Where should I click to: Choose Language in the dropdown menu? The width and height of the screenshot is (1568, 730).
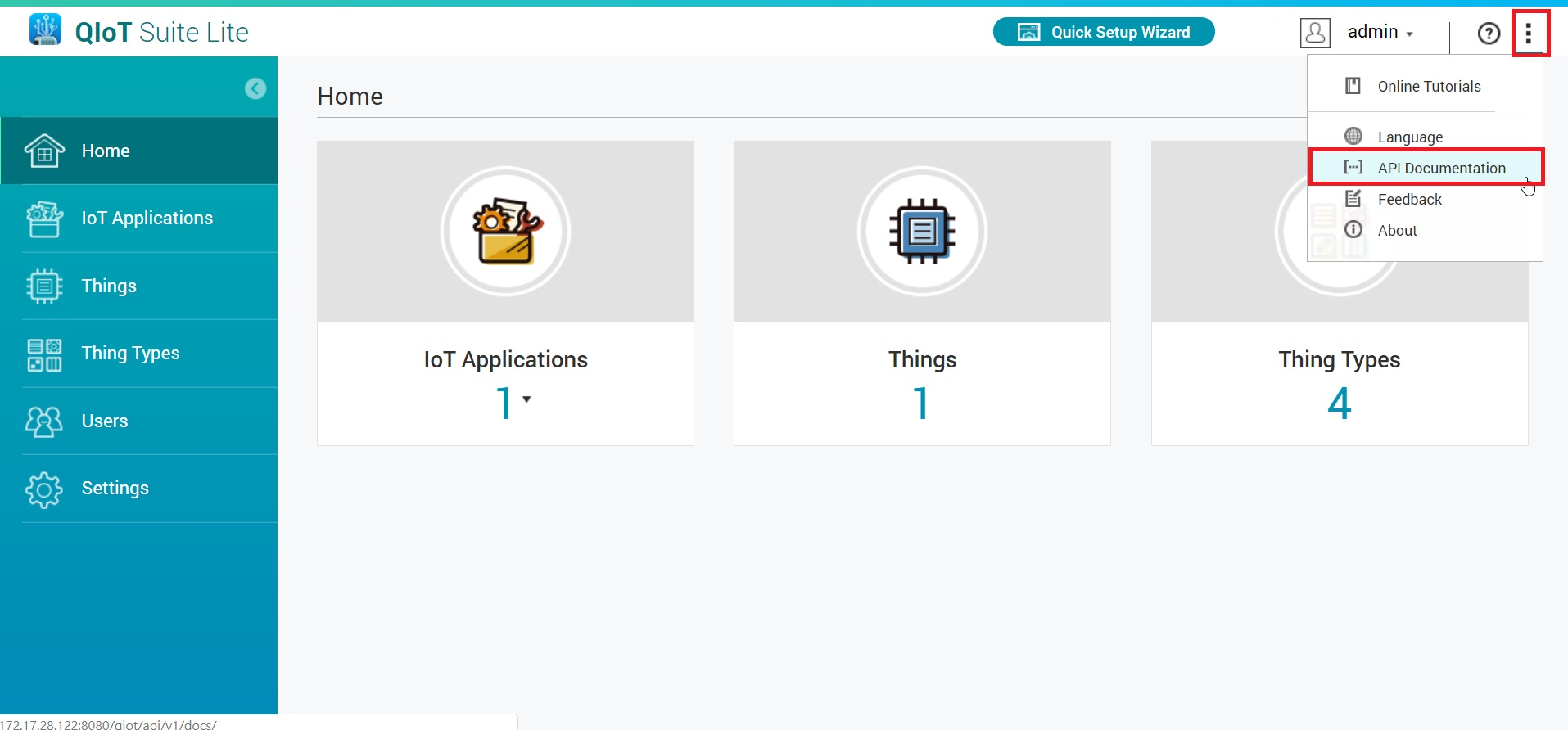(1409, 137)
